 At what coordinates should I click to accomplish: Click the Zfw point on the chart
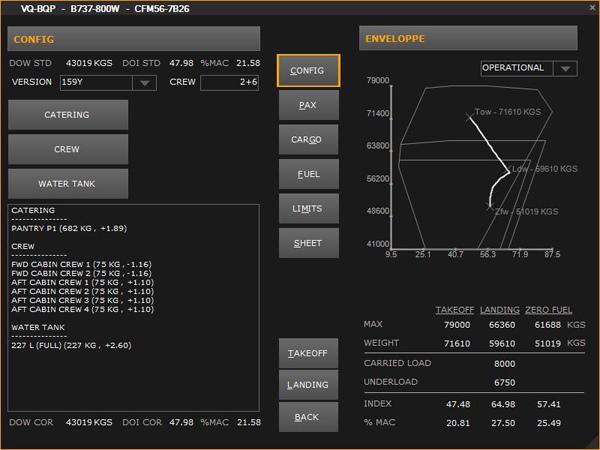(490, 208)
